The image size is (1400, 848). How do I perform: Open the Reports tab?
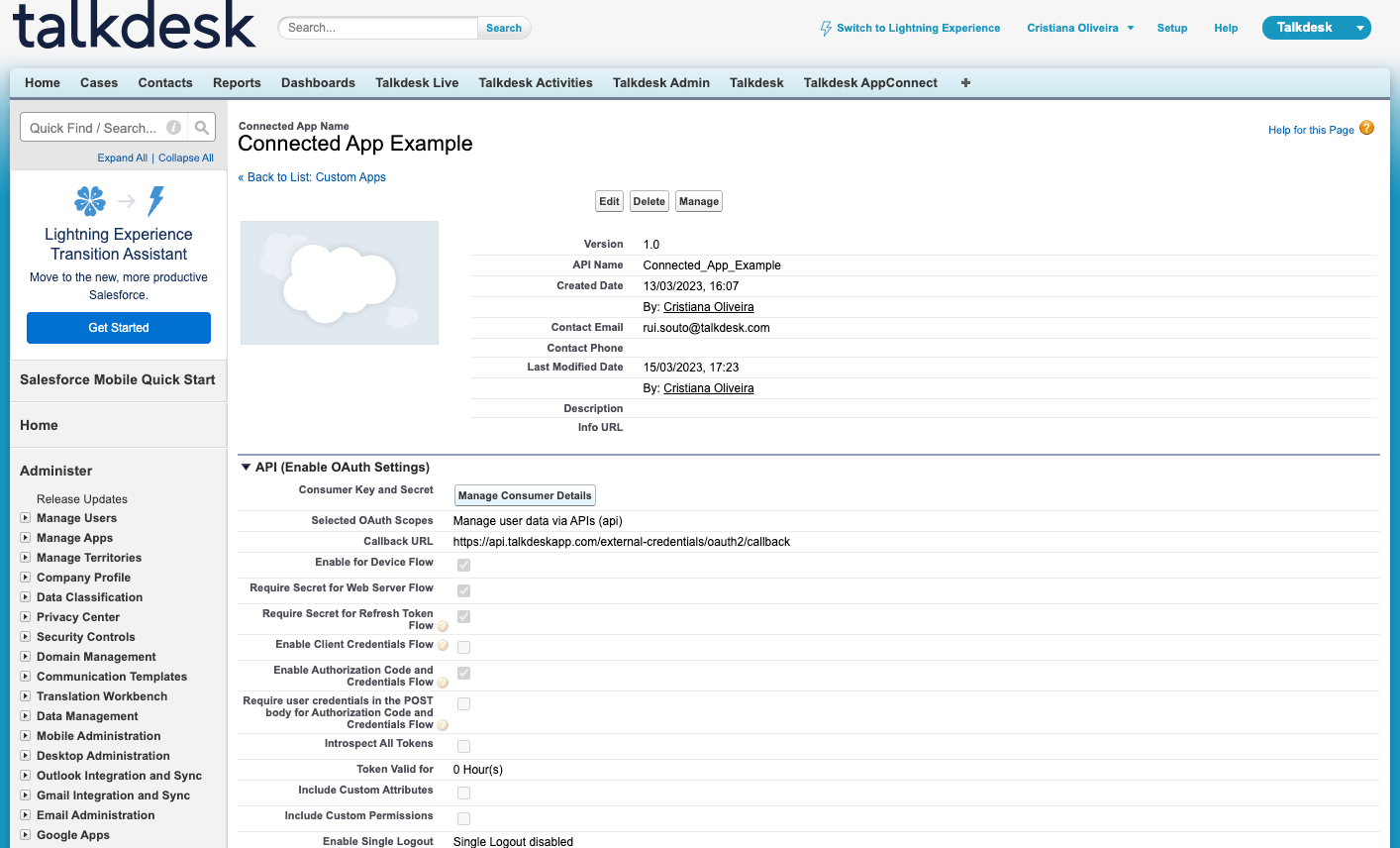pyautogui.click(x=237, y=82)
